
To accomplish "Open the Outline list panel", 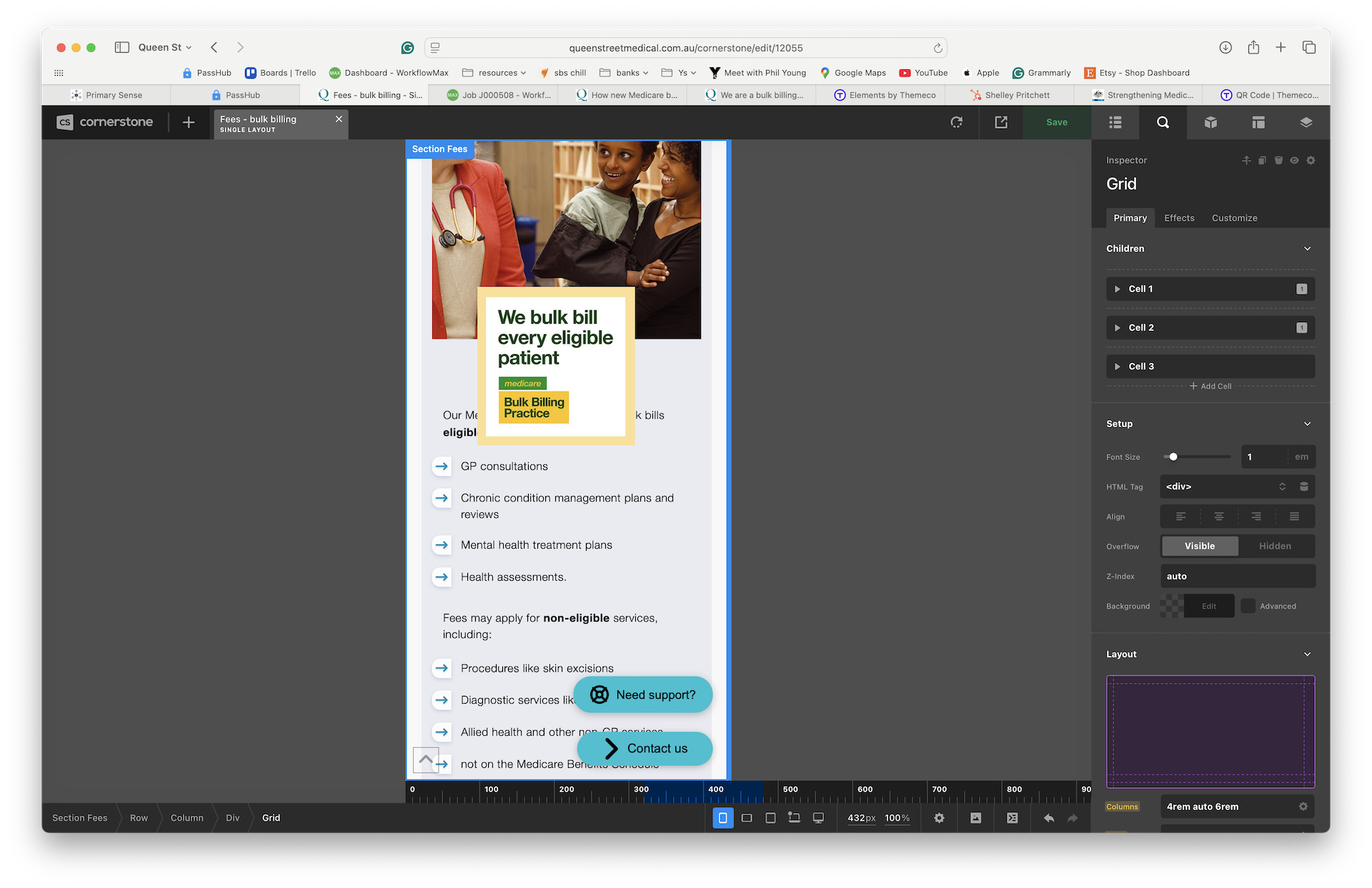I will click(1115, 122).
